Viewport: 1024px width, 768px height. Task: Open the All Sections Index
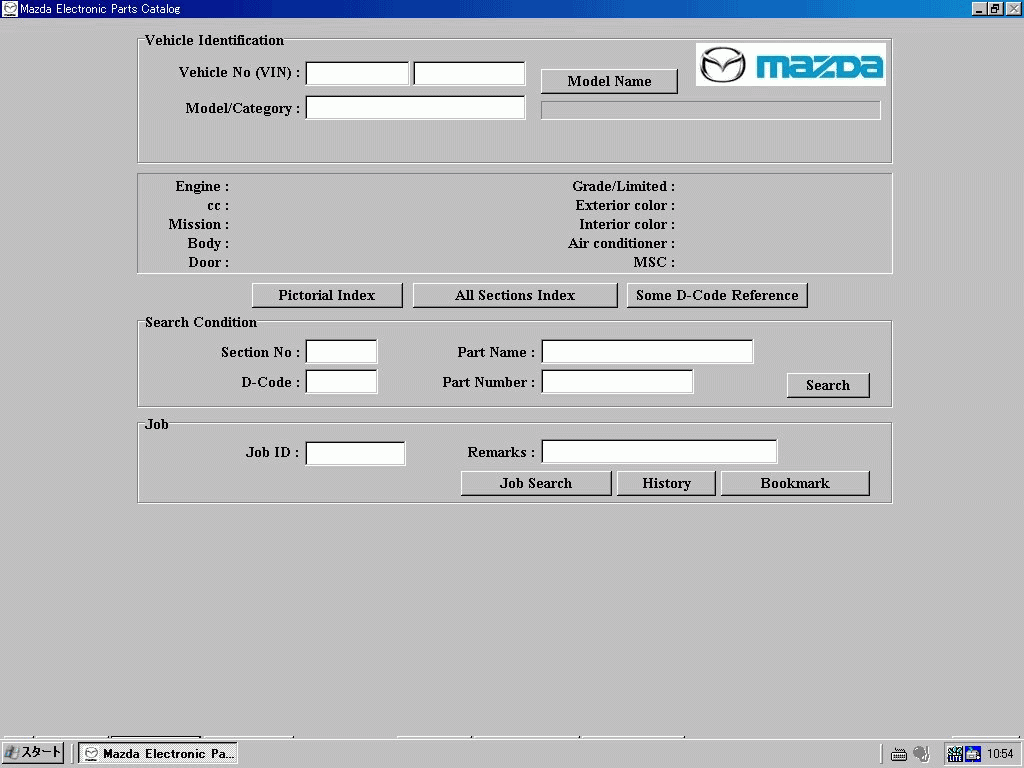pos(515,295)
